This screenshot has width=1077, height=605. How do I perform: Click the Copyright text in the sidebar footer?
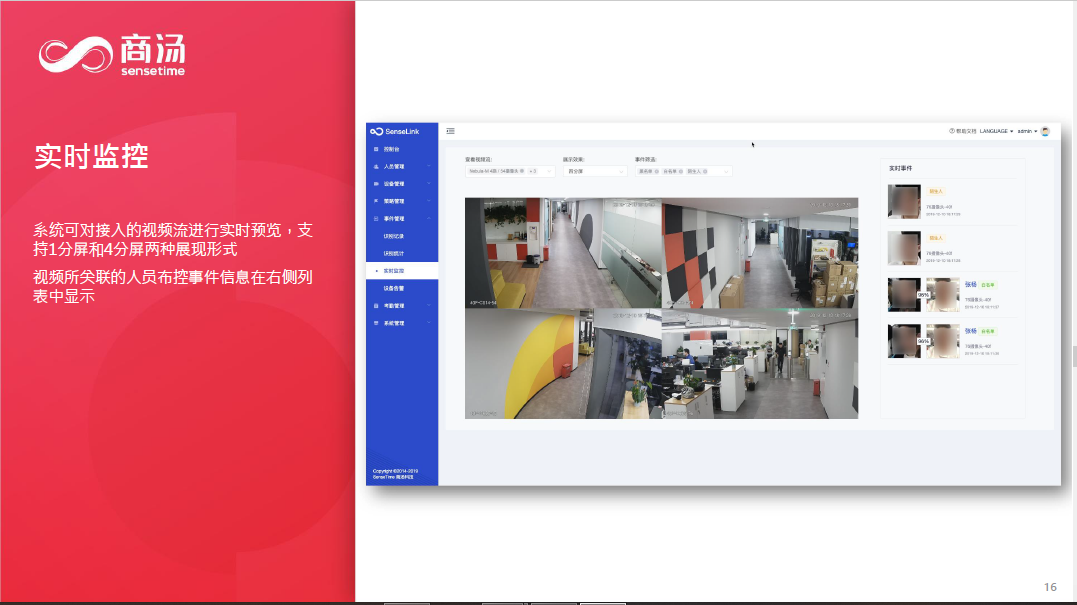(395, 474)
